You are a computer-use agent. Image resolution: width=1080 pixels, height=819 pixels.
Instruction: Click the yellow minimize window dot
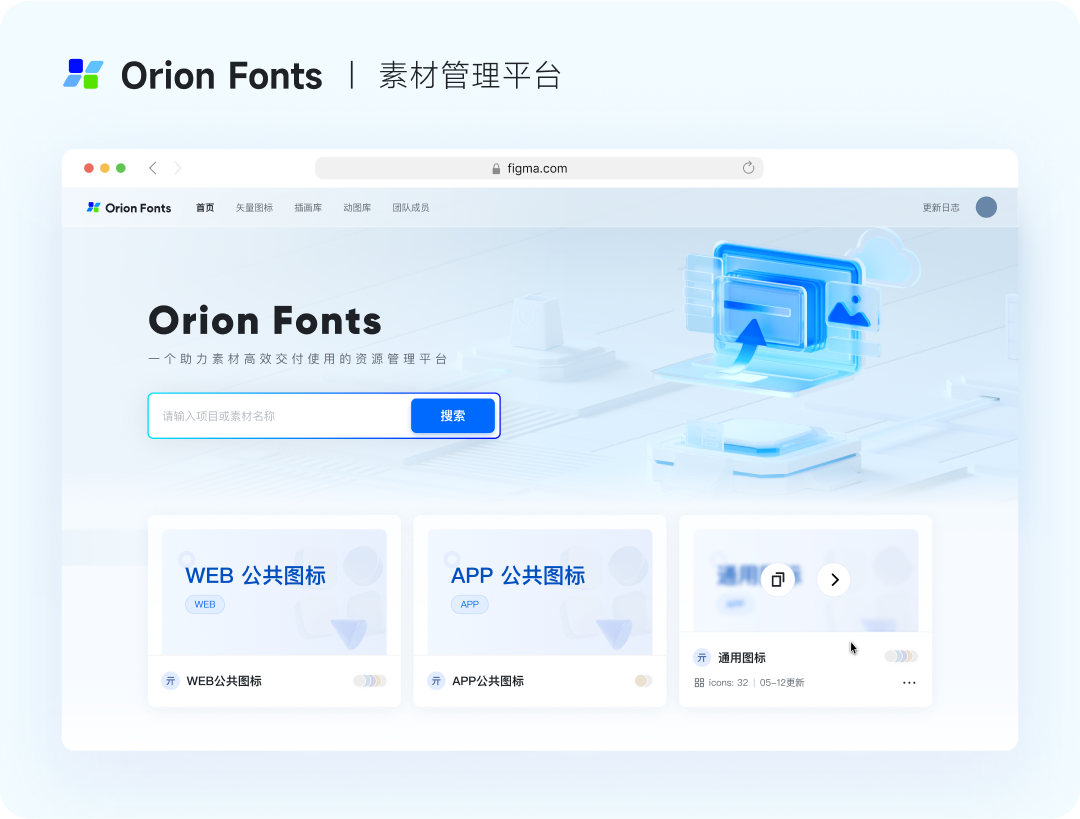[x=105, y=168]
